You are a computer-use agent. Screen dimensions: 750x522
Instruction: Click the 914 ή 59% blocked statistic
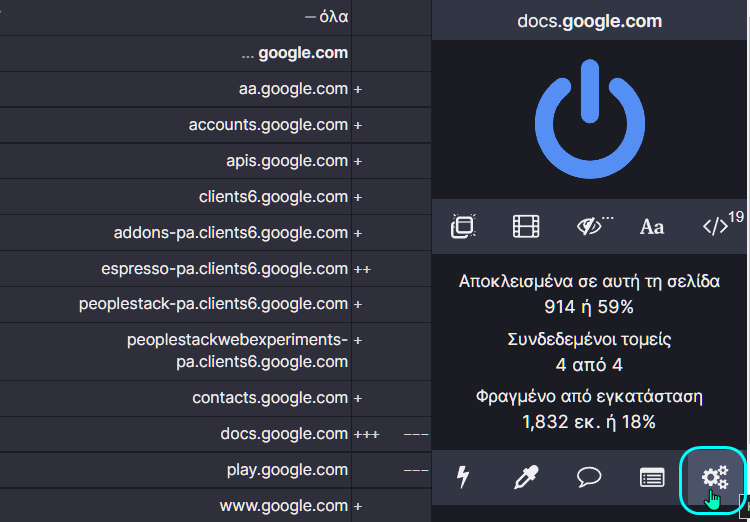click(589, 307)
